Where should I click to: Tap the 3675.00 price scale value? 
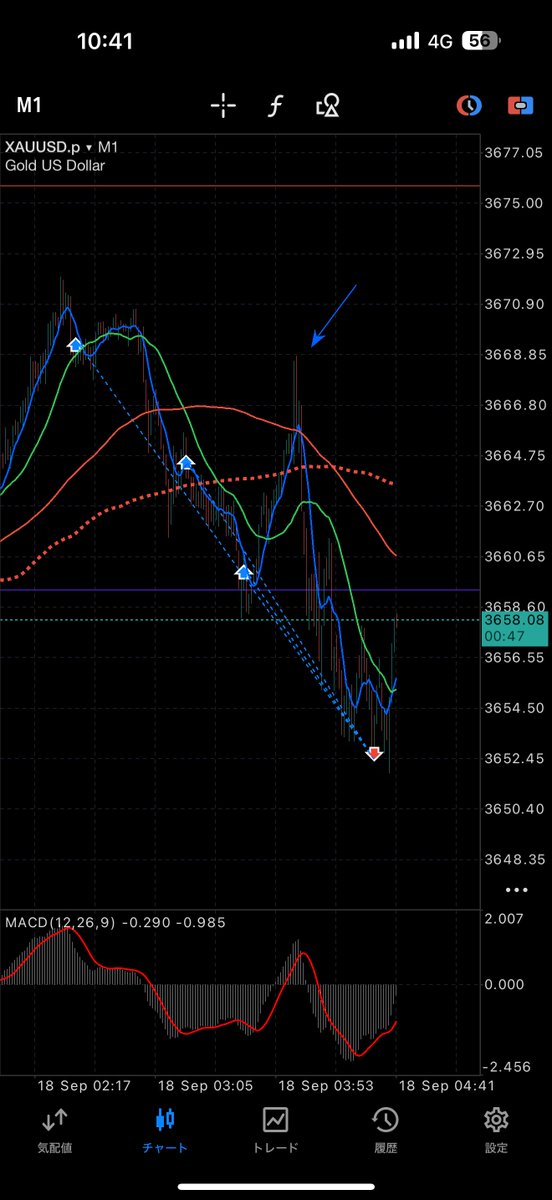[x=513, y=202]
